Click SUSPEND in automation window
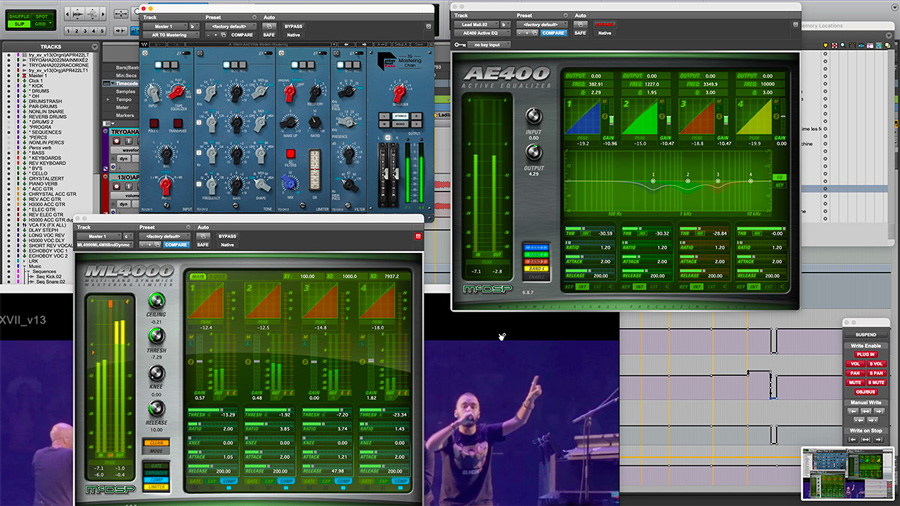The width and height of the screenshot is (900, 506). point(866,334)
